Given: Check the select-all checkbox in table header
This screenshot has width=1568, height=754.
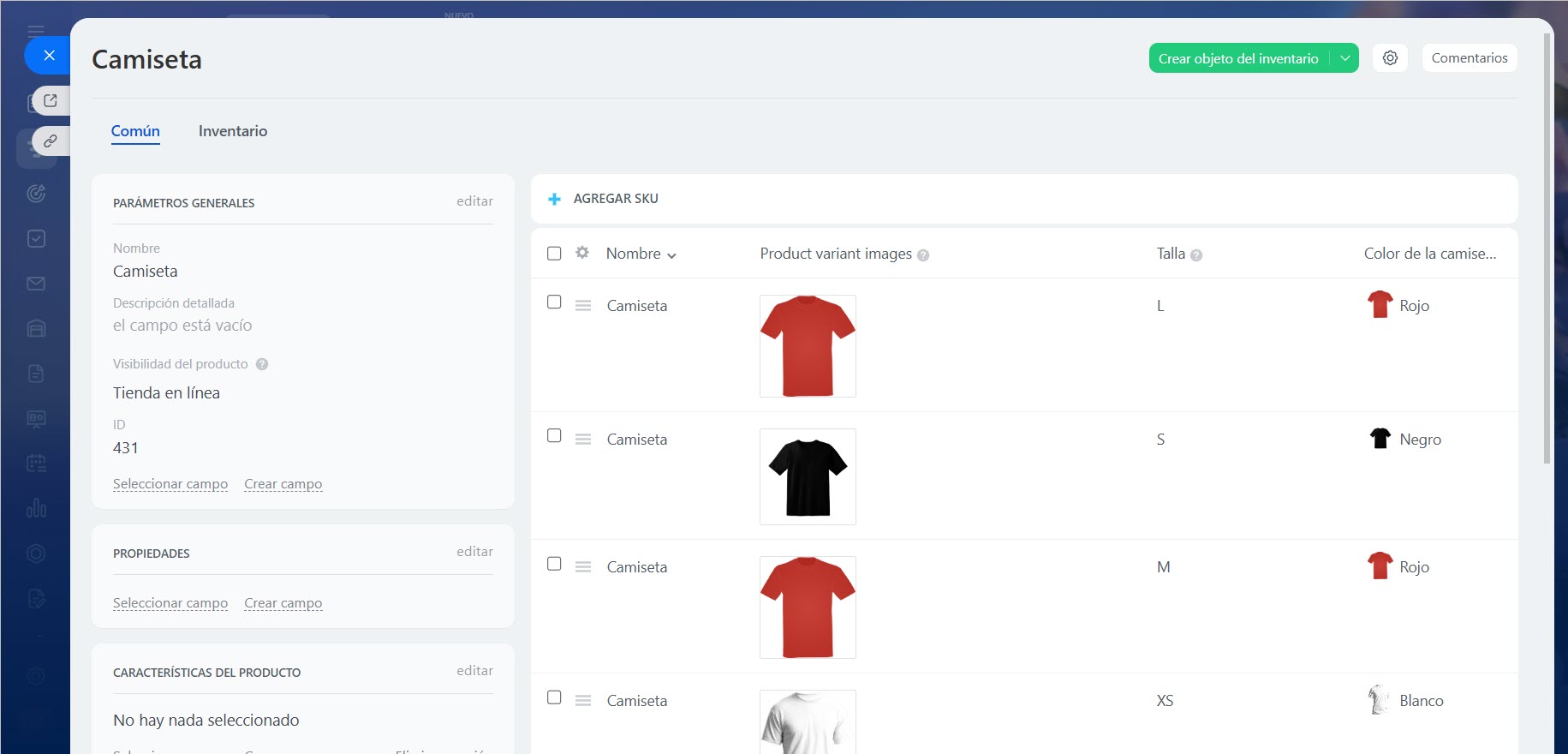Looking at the screenshot, I should (554, 254).
